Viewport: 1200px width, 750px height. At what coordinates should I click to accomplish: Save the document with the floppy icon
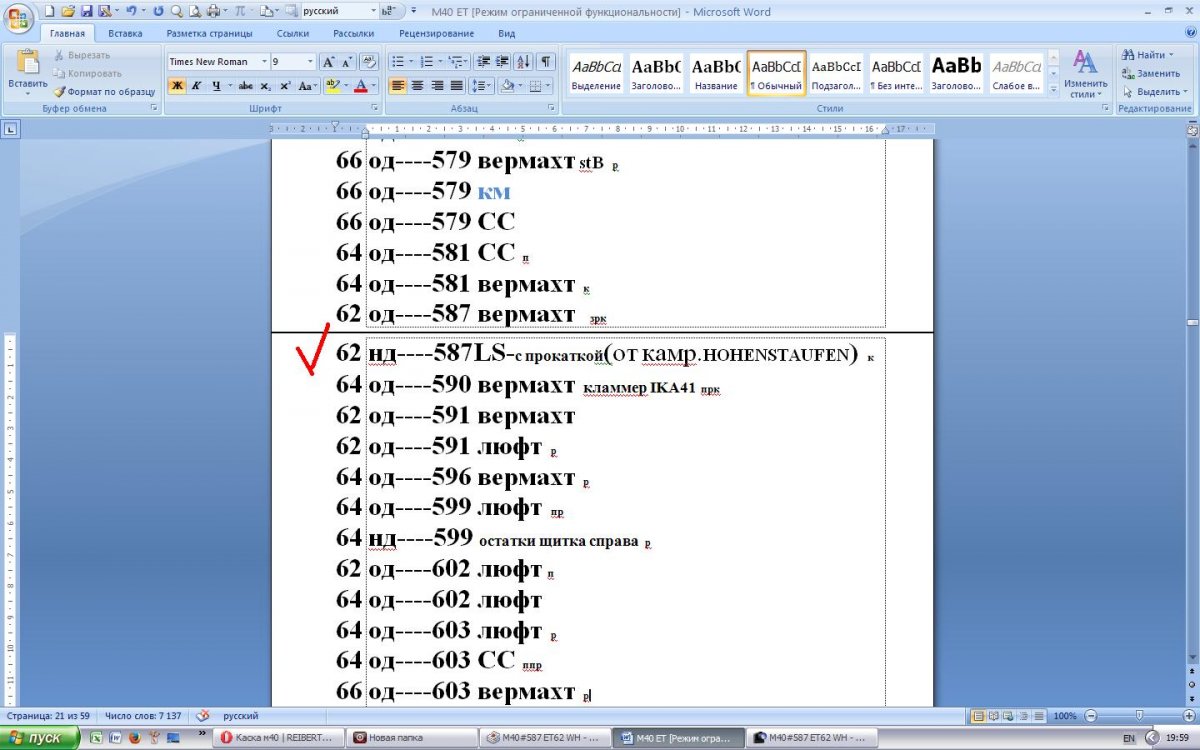tap(86, 11)
